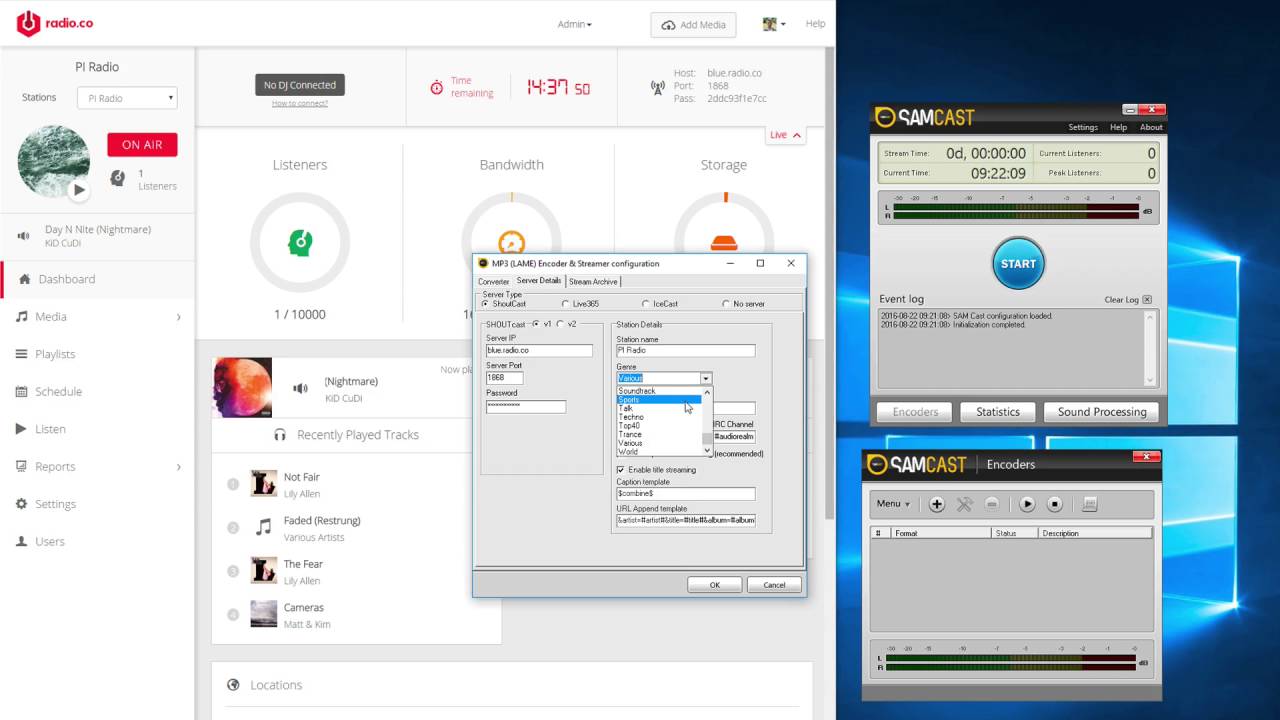Click the Users person icon
The width and height of the screenshot is (1280, 720).
(x=22, y=541)
